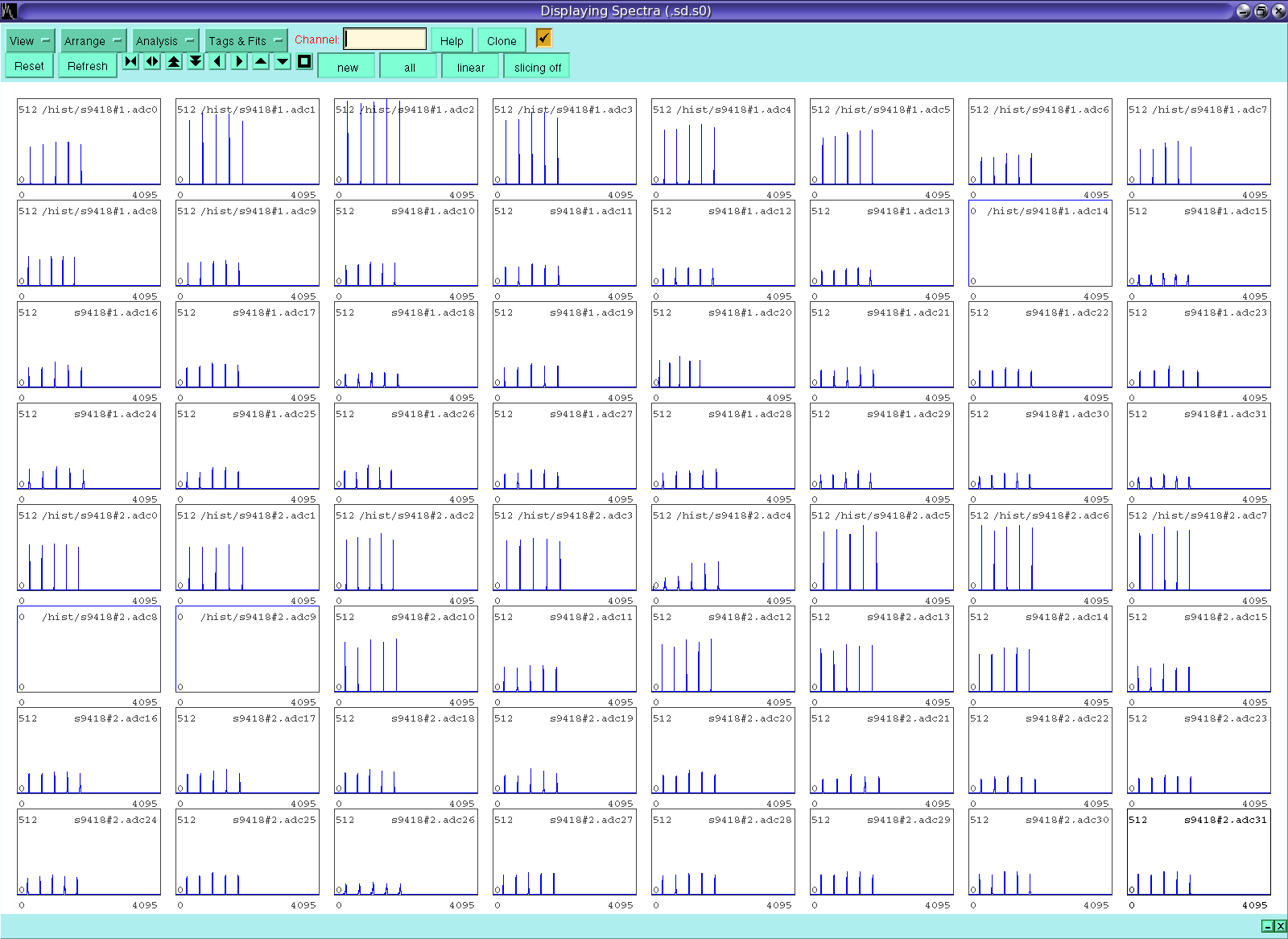Select the s9418#2.adc24 spectrum plot
Image resolution: width=1288 pixels, height=939 pixels.
[89, 853]
